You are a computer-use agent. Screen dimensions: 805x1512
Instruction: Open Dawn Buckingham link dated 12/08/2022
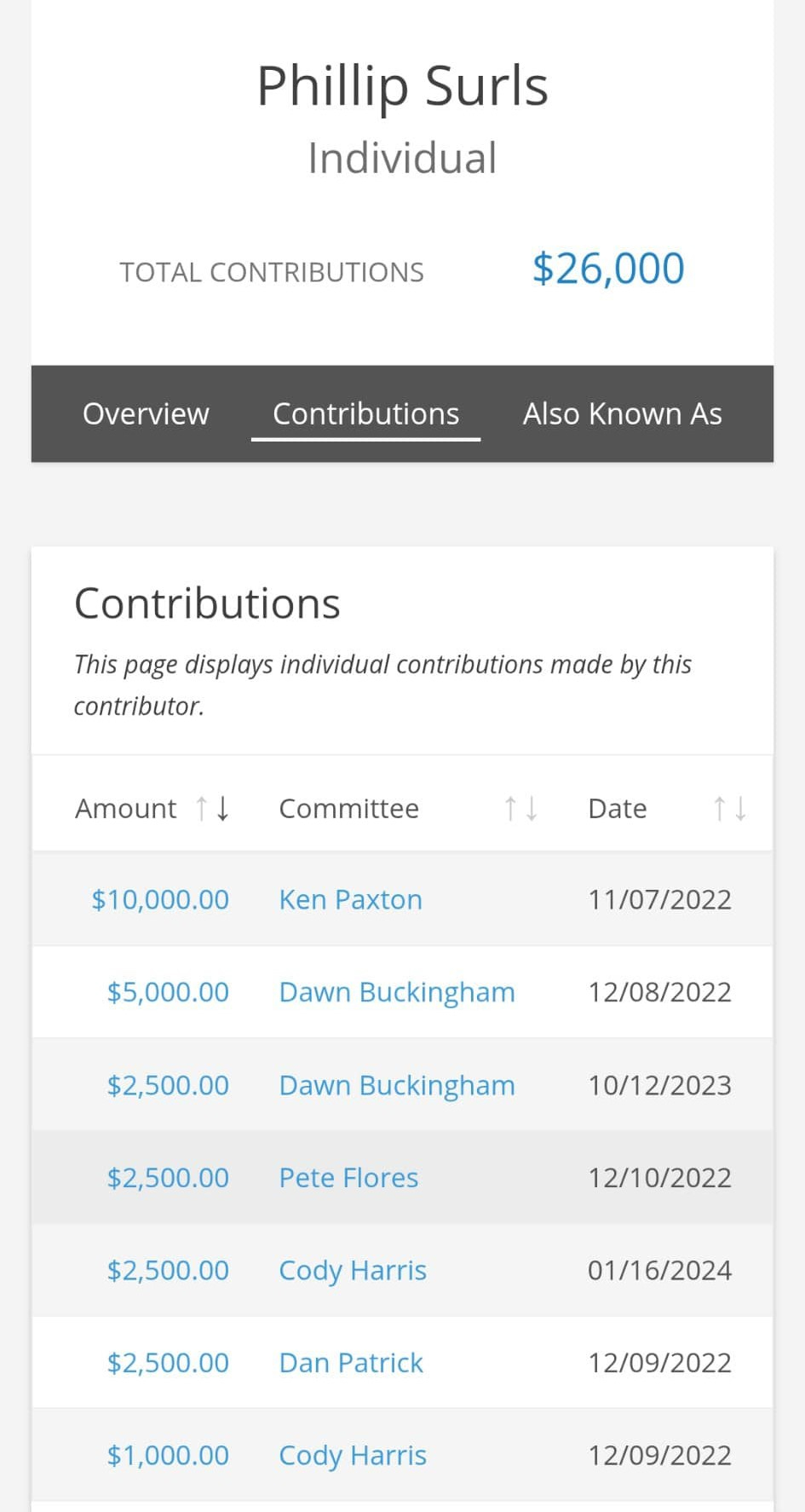coord(397,992)
